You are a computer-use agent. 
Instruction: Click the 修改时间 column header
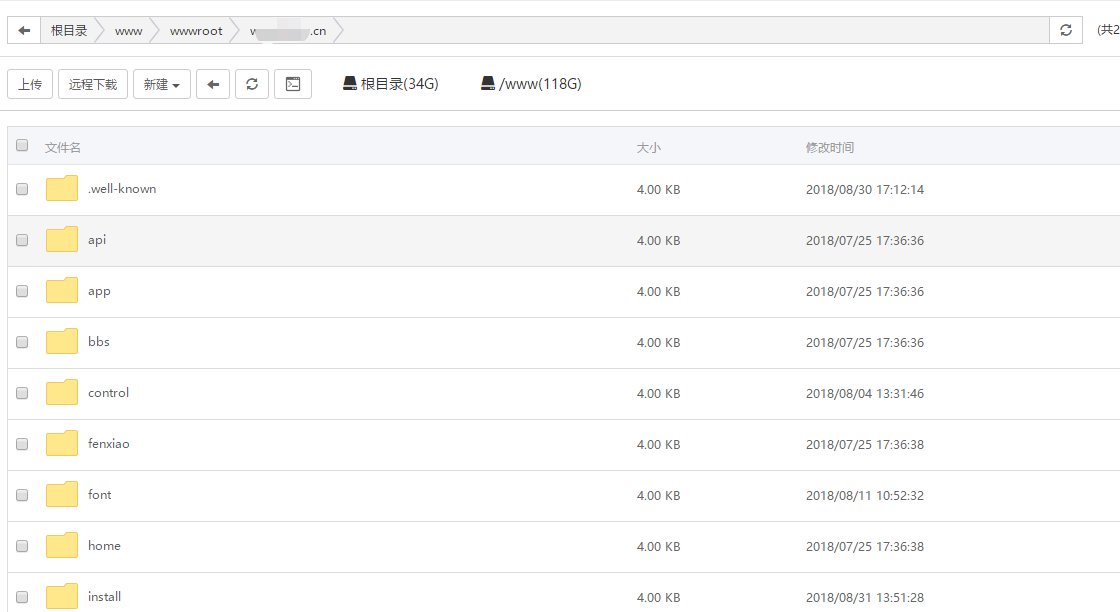pyautogui.click(x=830, y=147)
